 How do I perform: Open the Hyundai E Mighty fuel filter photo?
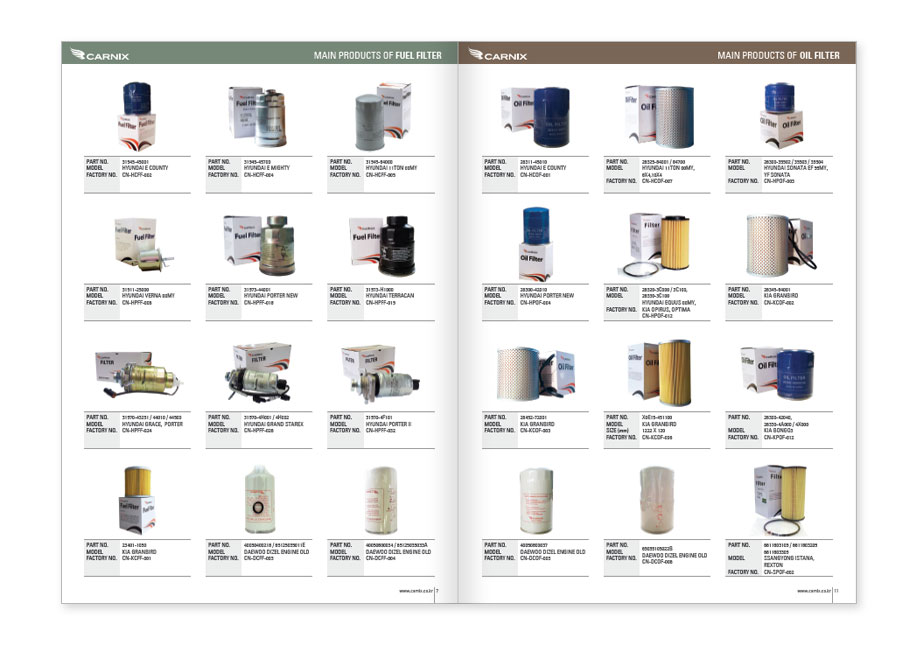(x=258, y=117)
